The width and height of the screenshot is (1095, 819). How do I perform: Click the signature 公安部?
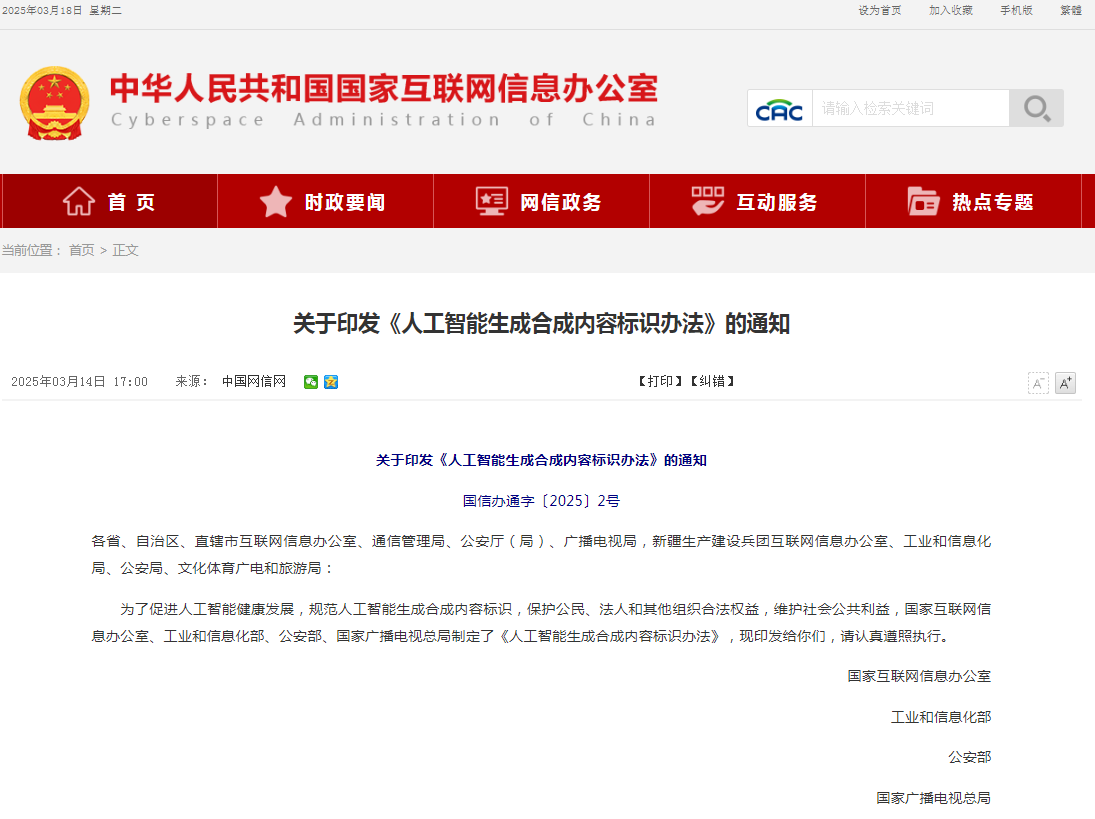(969, 757)
